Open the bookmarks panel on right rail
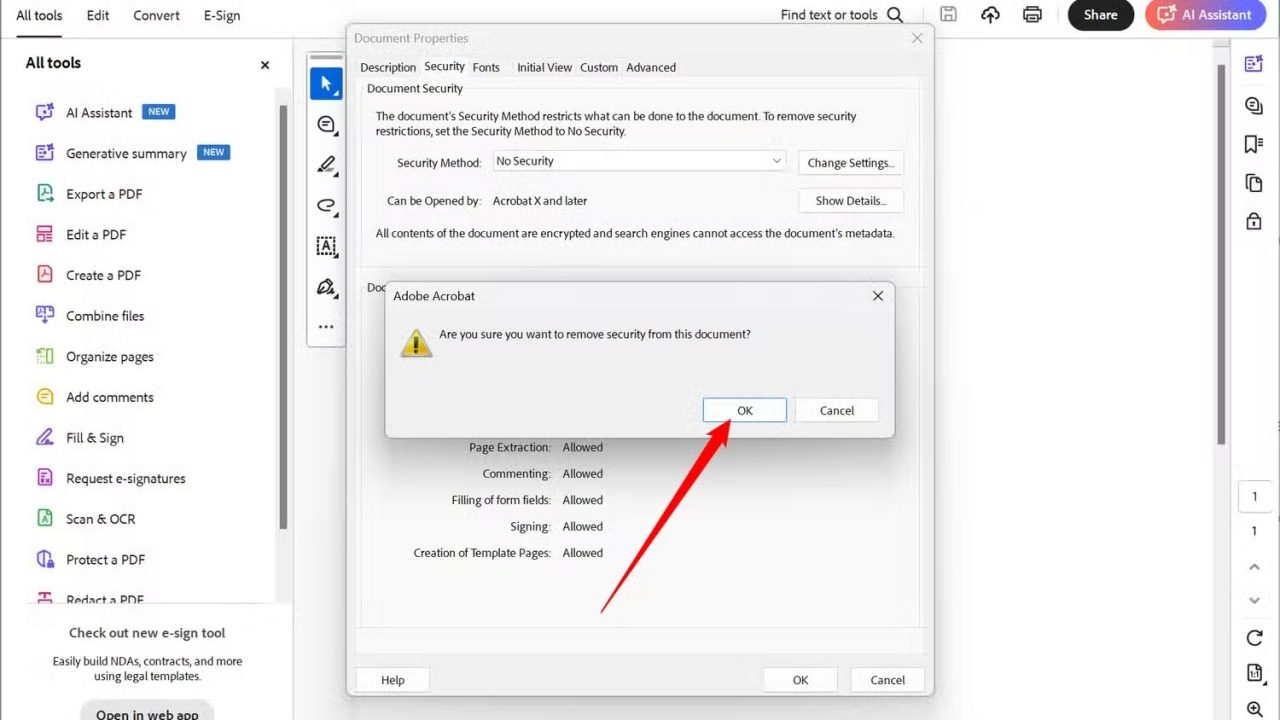This screenshot has width=1280, height=720. tap(1253, 144)
